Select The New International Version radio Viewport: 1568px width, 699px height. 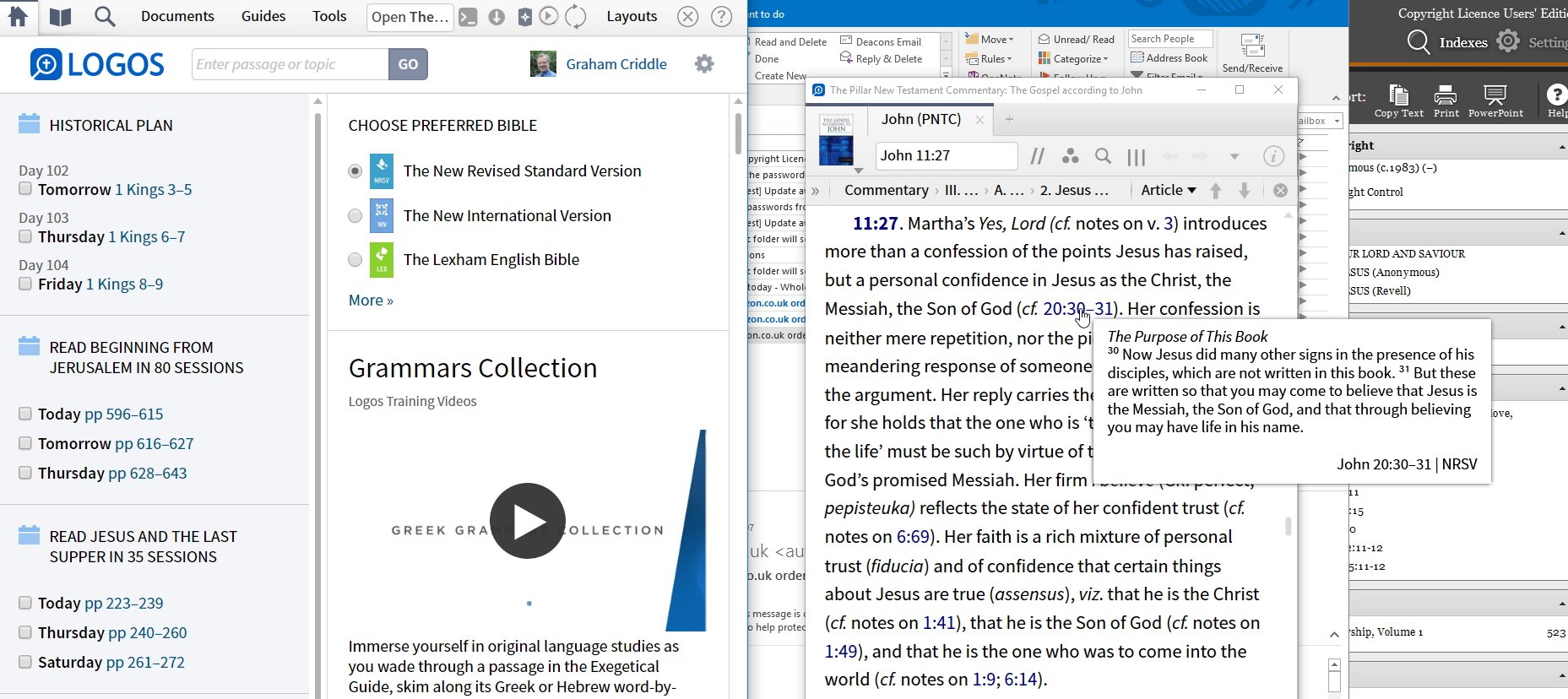coord(355,216)
